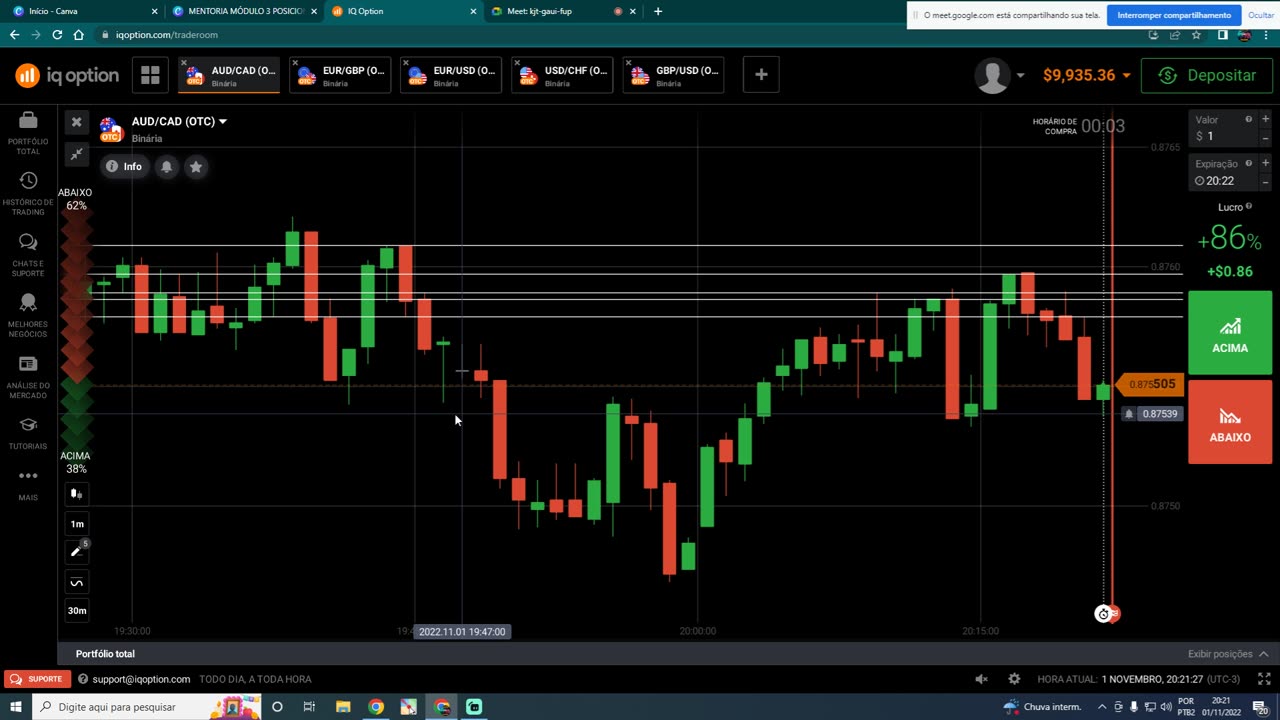Image resolution: width=1280 pixels, height=720 pixels.
Task: Open the Portfólio Total sidebar item
Action: tap(28, 132)
